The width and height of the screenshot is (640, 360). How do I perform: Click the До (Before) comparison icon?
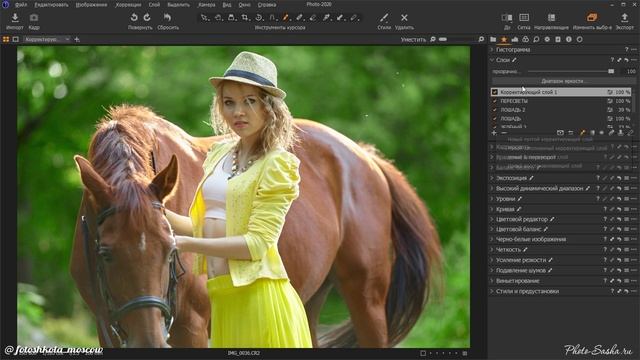pyautogui.click(x=507, y=18)
